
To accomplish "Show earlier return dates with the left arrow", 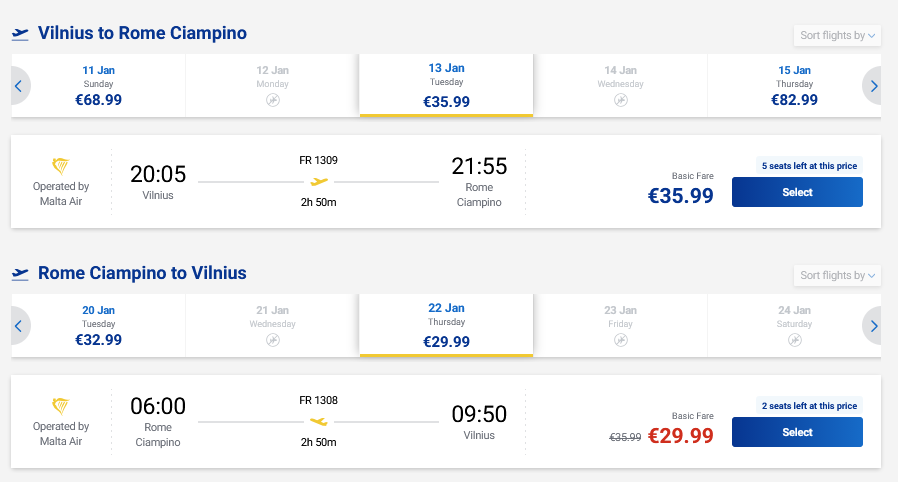I will coord(18,326).
